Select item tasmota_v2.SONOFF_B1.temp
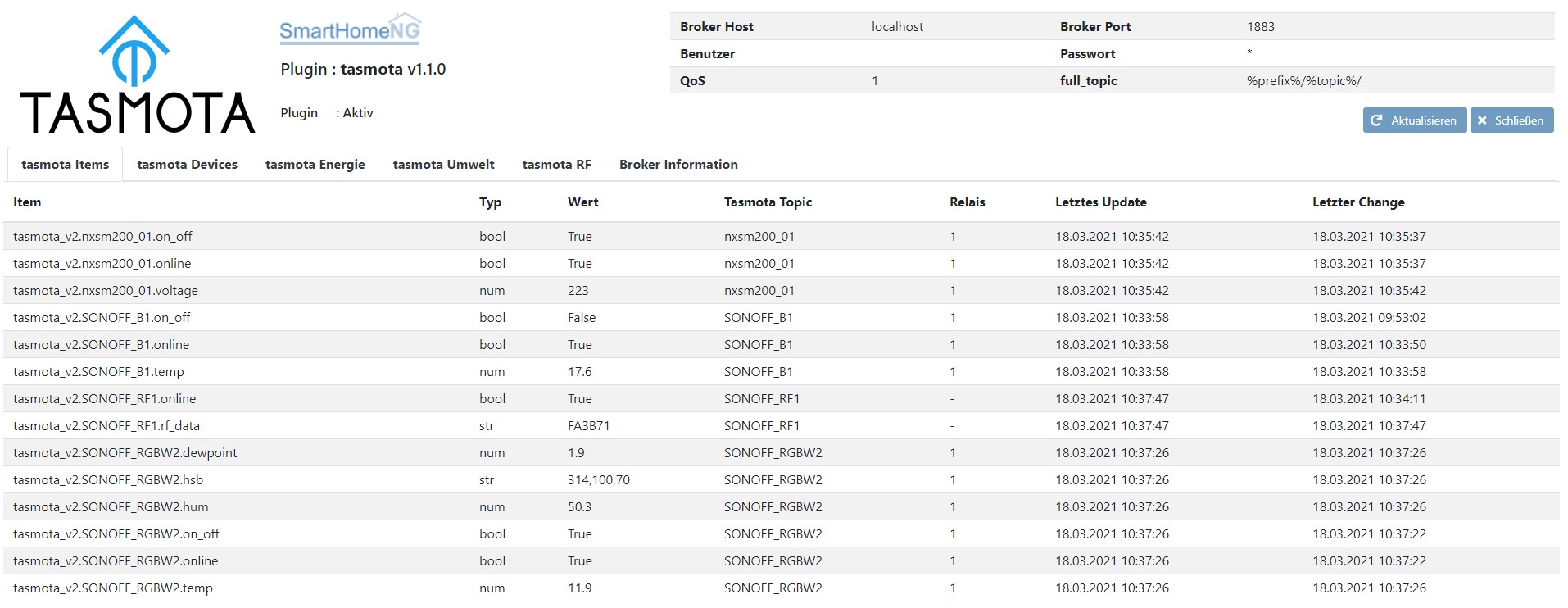 [x=98, y=372]
